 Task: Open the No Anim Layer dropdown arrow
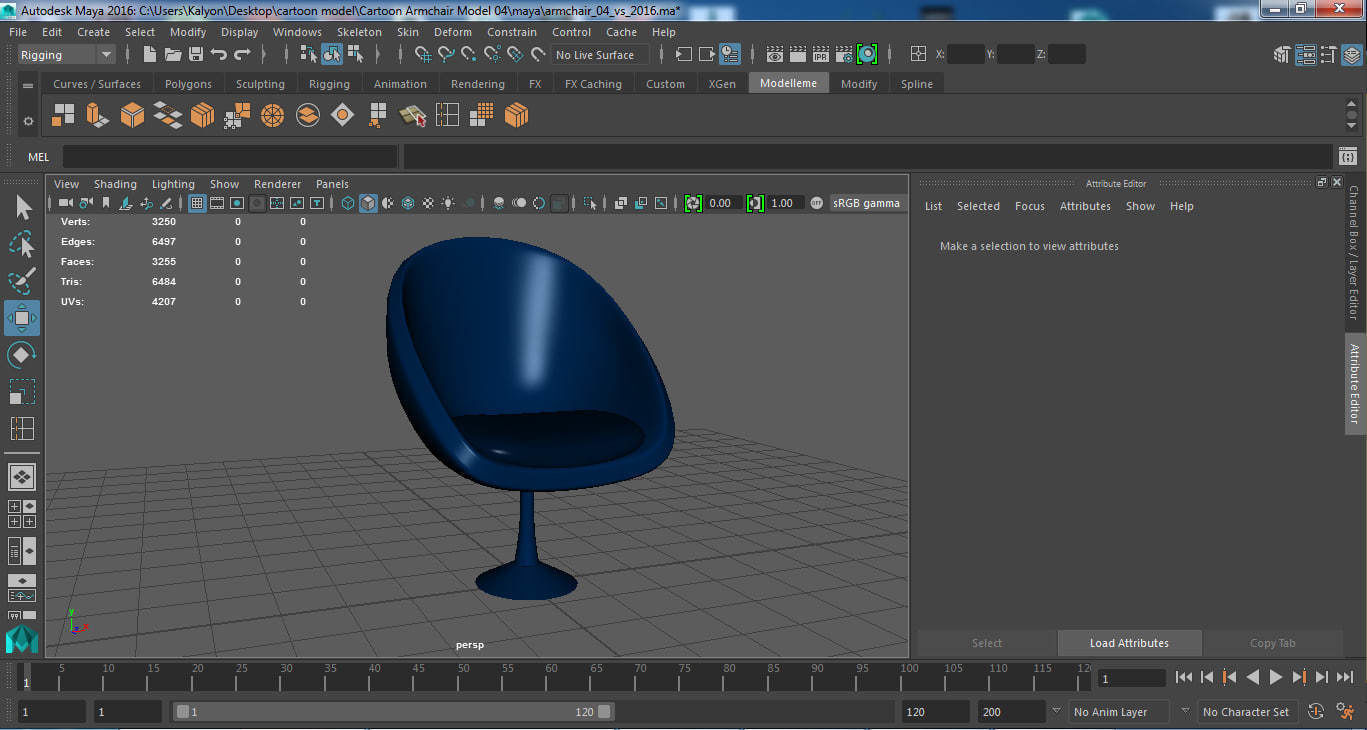[x=1056, y=711]
